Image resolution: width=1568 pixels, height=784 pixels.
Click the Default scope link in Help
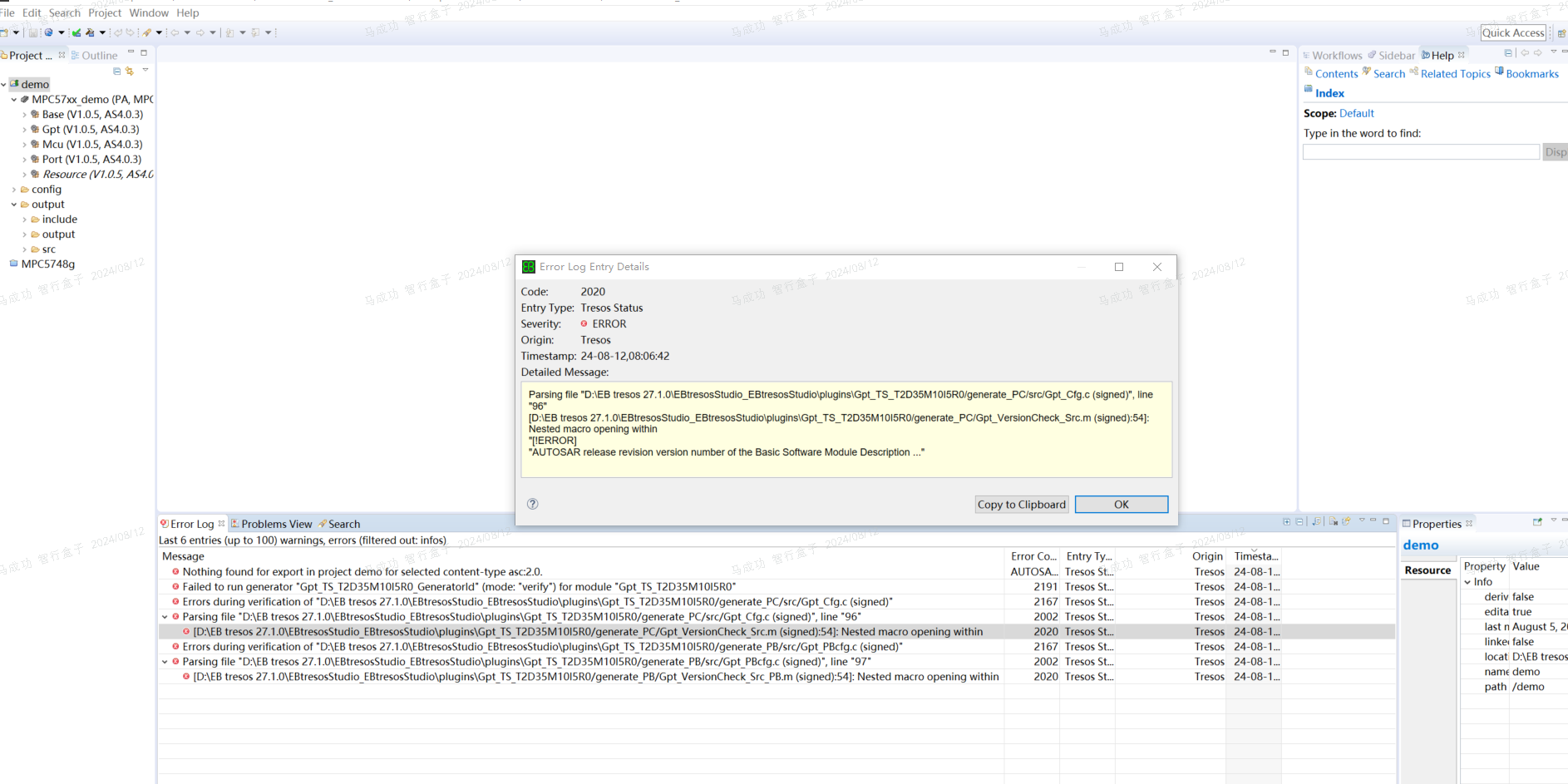1357,113
